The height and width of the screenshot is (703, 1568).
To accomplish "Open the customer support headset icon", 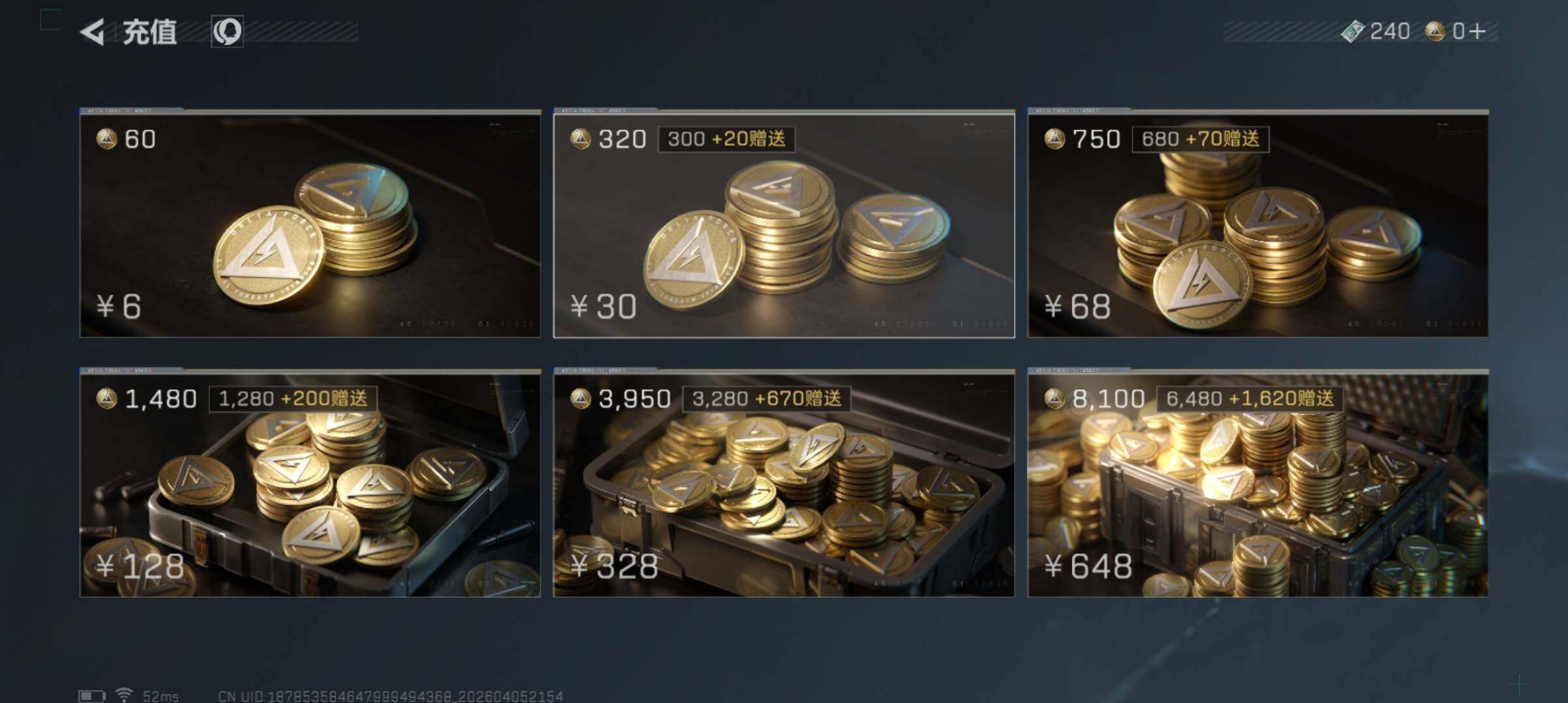I will (x=227, y=31).
